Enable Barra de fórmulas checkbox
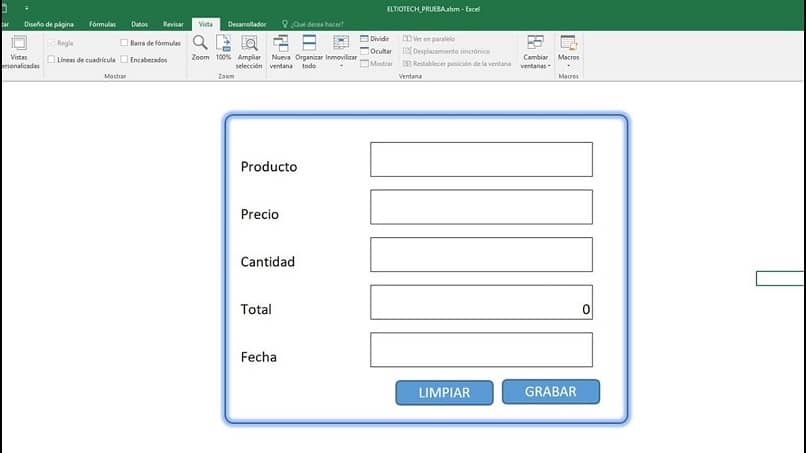The image size is (806, 453). click(124, 43)
